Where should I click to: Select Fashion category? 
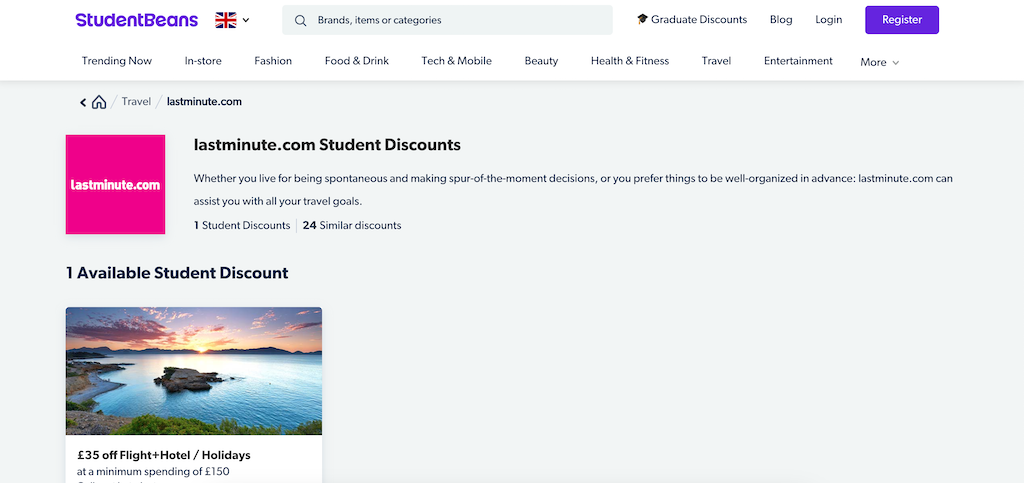pos(273,61)
